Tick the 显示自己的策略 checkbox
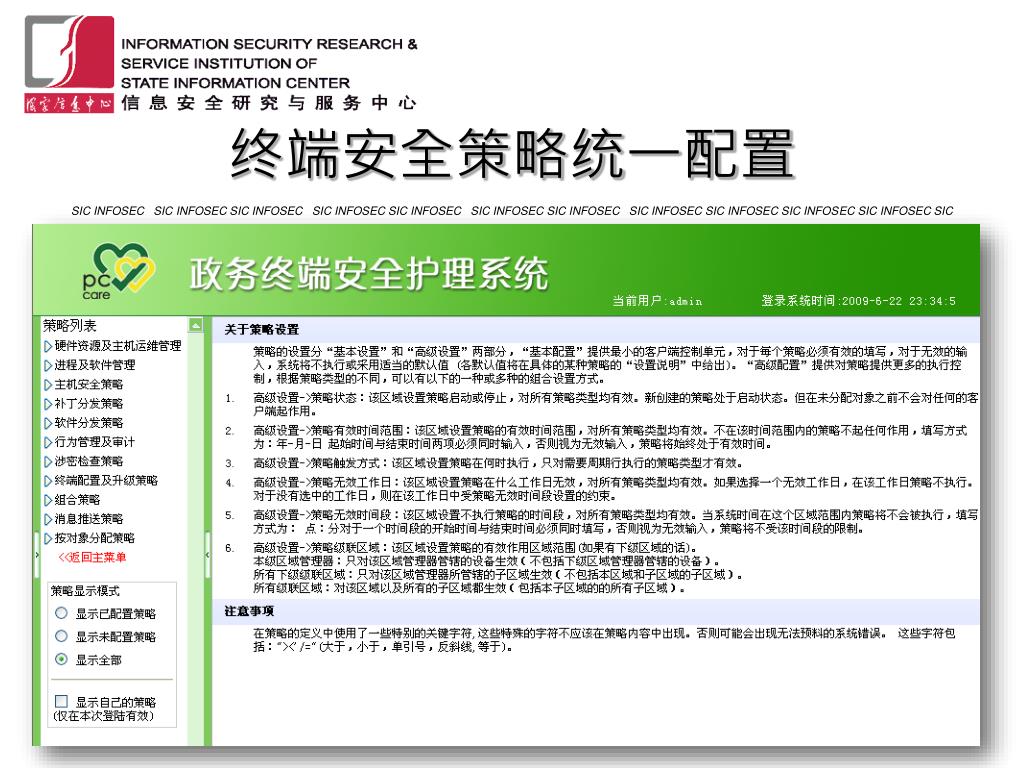The image size is (1024, 768). coord(61,701)
